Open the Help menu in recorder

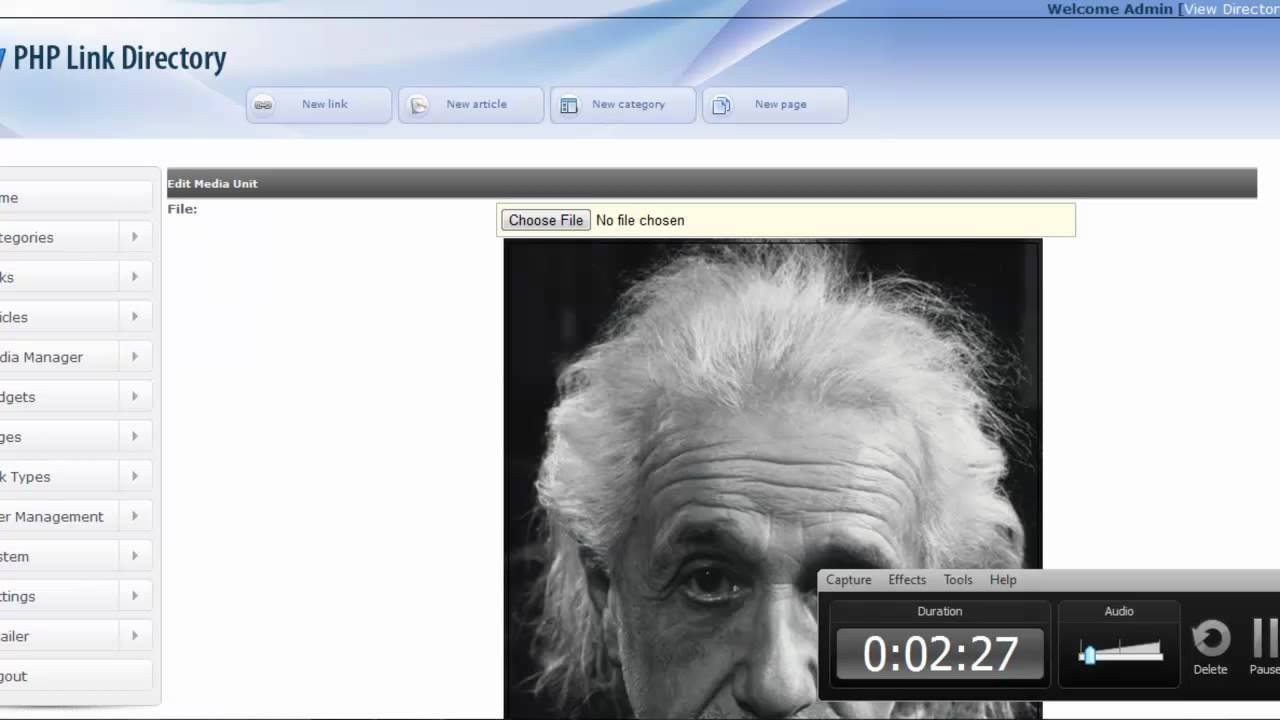(1003, 580)
